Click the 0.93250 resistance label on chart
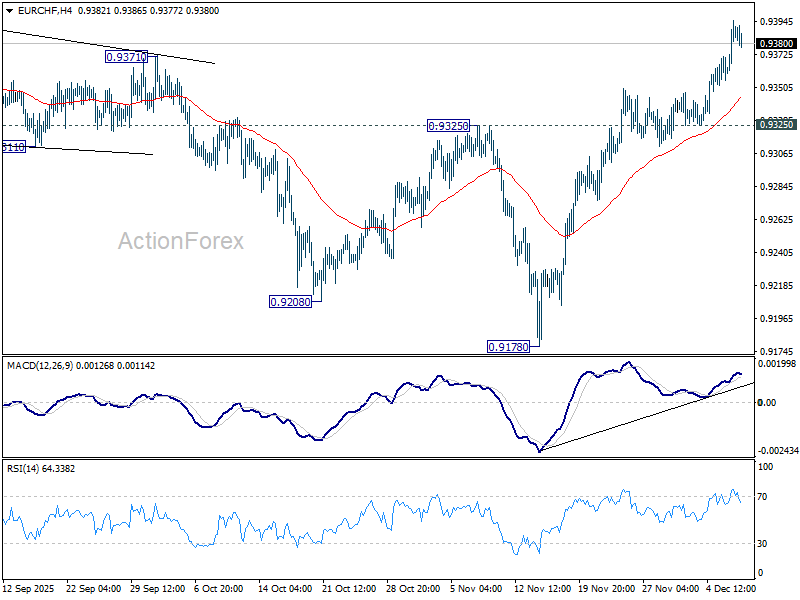This screenshot has width=800, height=600. (448, 126)
